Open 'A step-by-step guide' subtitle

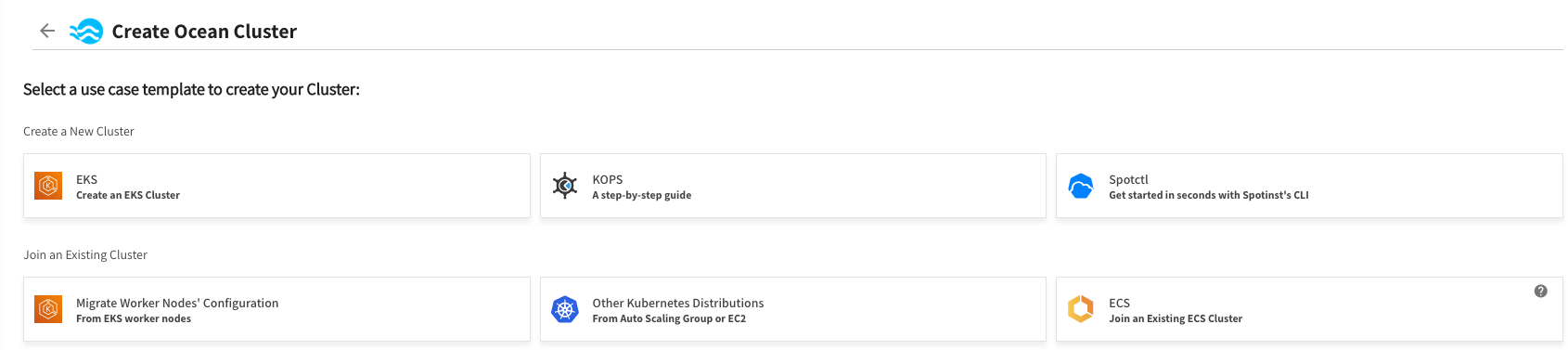tap(642, 195)
